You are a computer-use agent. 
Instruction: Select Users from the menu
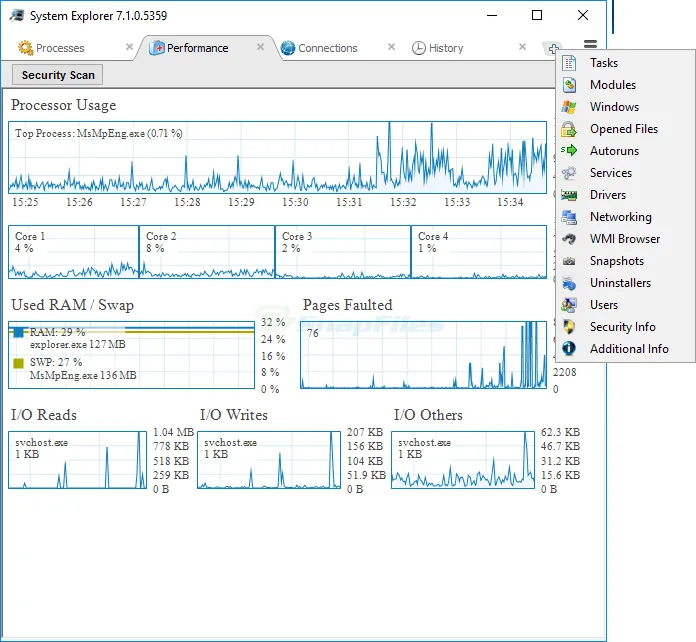point(625,305)
